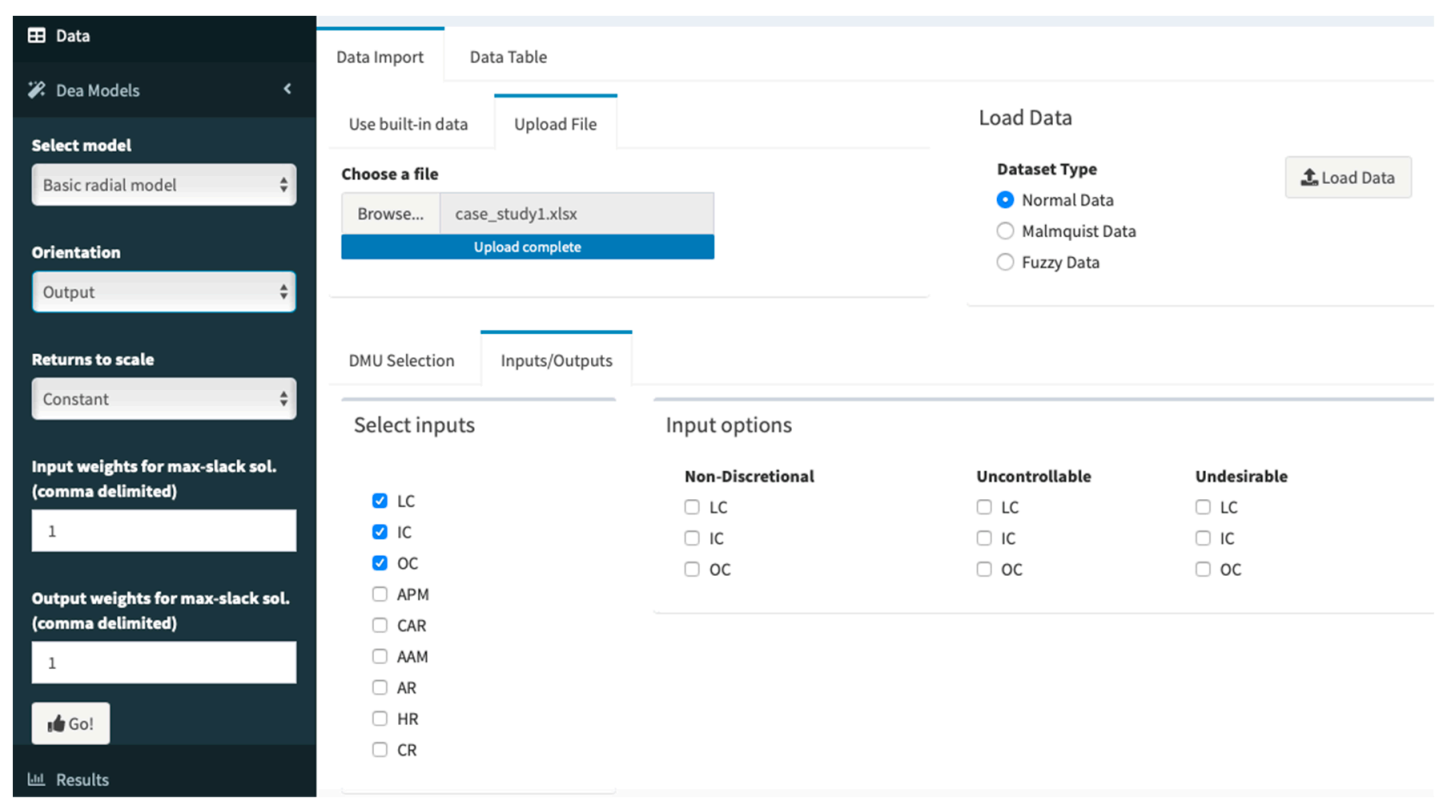Check Non-Discretional option for IC

692,538
